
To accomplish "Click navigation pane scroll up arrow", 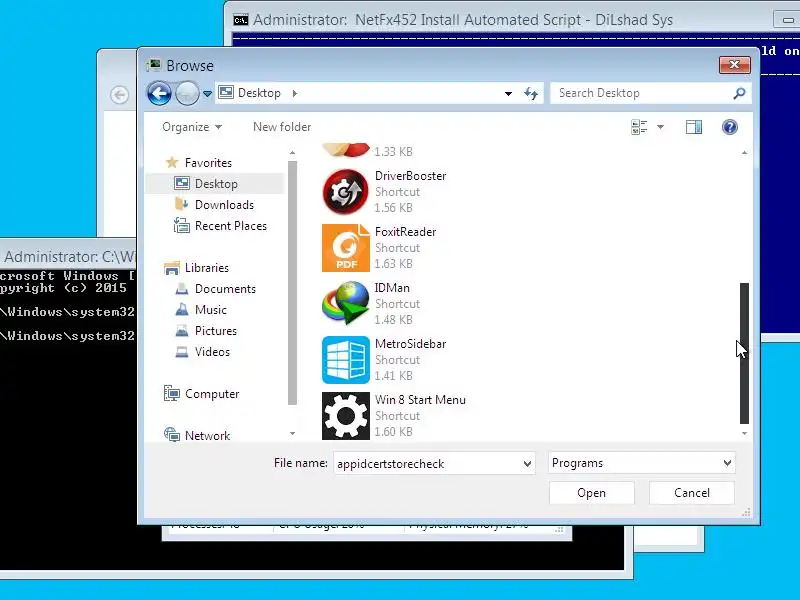I will (x=292, y=153).
